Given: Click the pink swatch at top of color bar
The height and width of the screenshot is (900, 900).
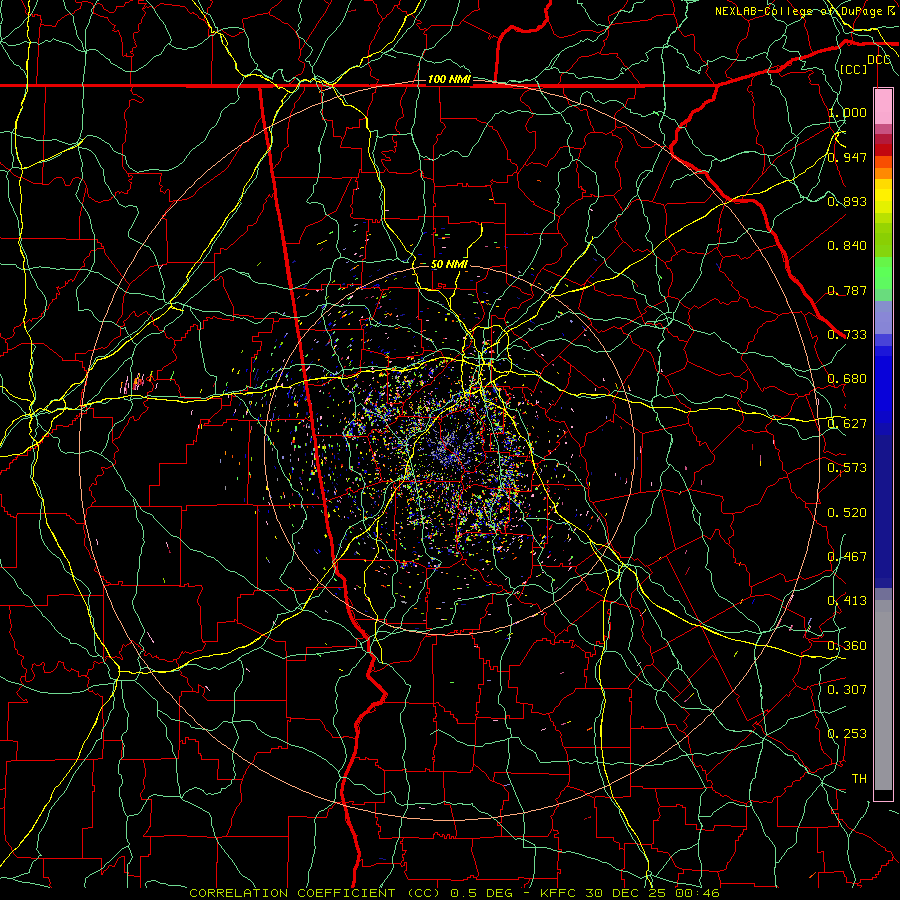Looking at the screenshot, I should tap(883, 106).
